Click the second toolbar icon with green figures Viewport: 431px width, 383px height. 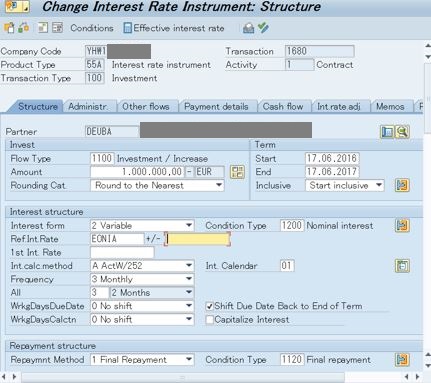point(23,28)
